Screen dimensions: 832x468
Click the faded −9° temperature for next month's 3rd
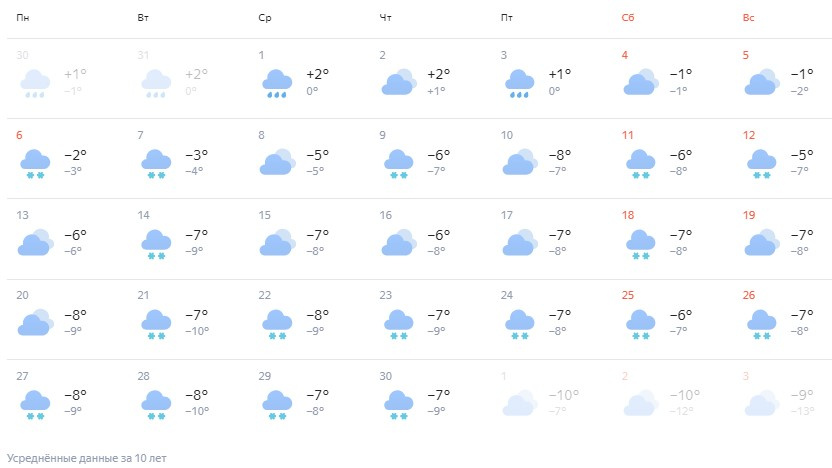801,395
